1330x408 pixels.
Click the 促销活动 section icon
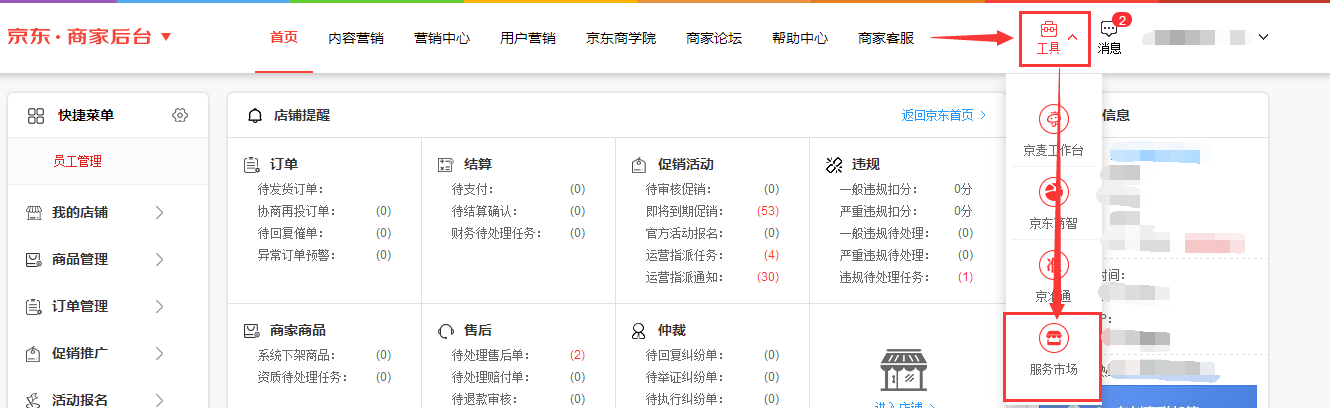pos(640,164)
